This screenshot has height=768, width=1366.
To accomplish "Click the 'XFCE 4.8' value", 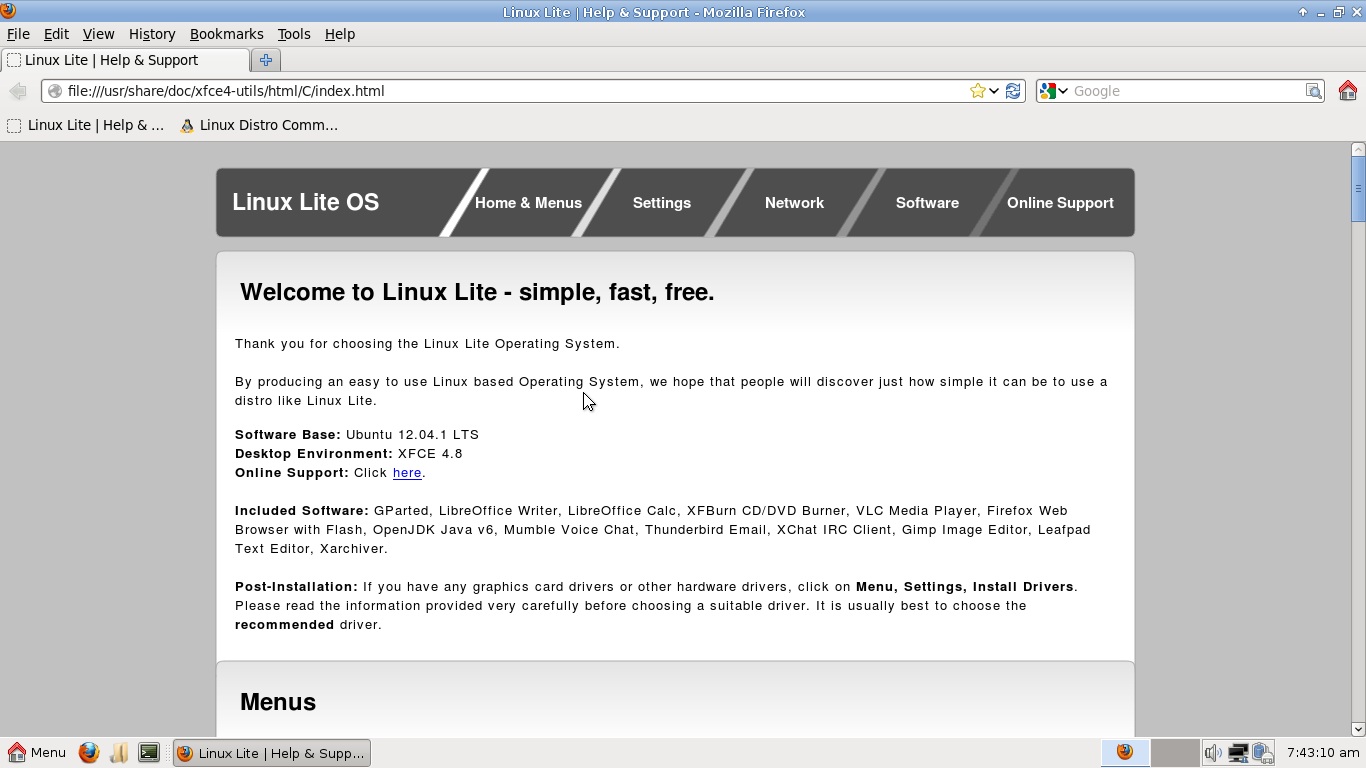I will [430, 454].
